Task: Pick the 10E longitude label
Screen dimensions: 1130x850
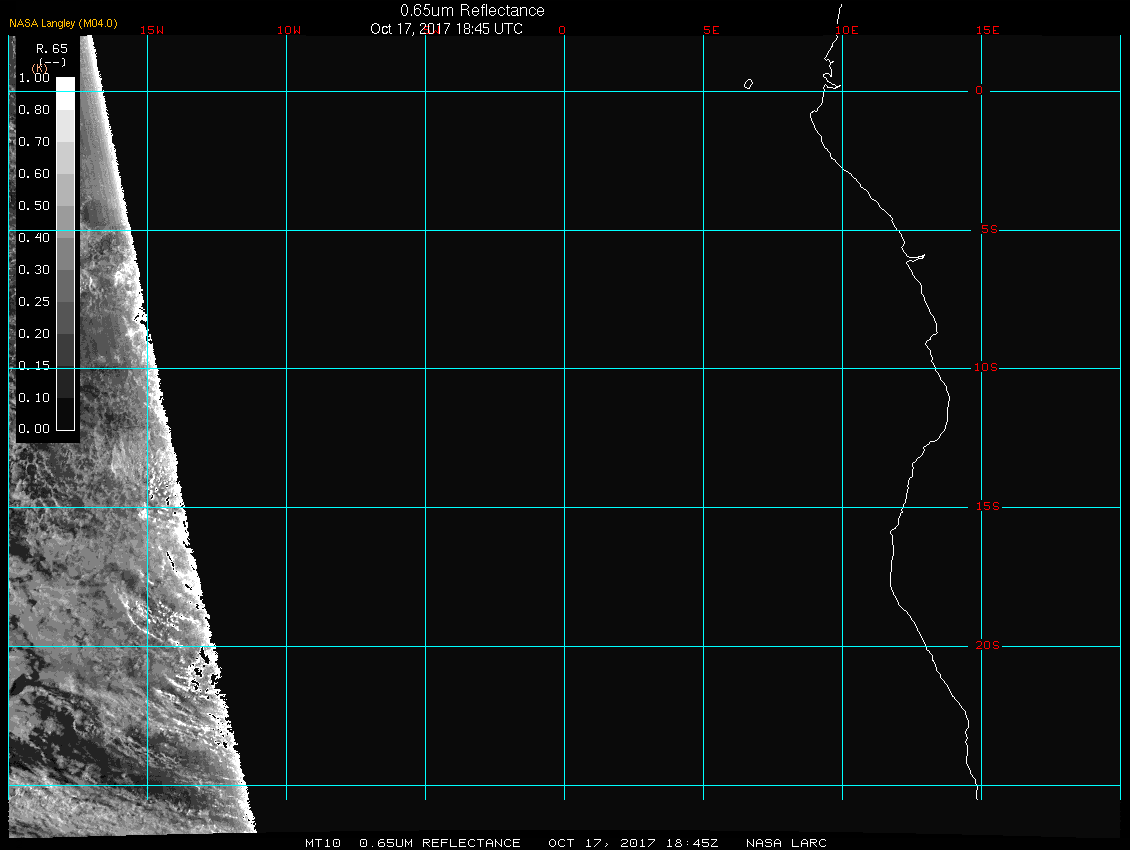Action: point(846,30)
